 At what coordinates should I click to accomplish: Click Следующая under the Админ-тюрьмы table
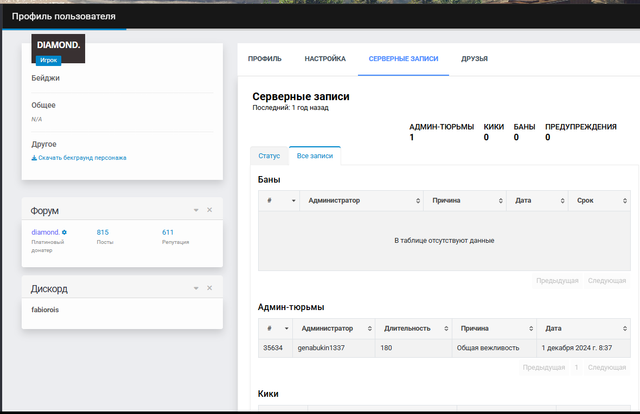coord(607,367)
